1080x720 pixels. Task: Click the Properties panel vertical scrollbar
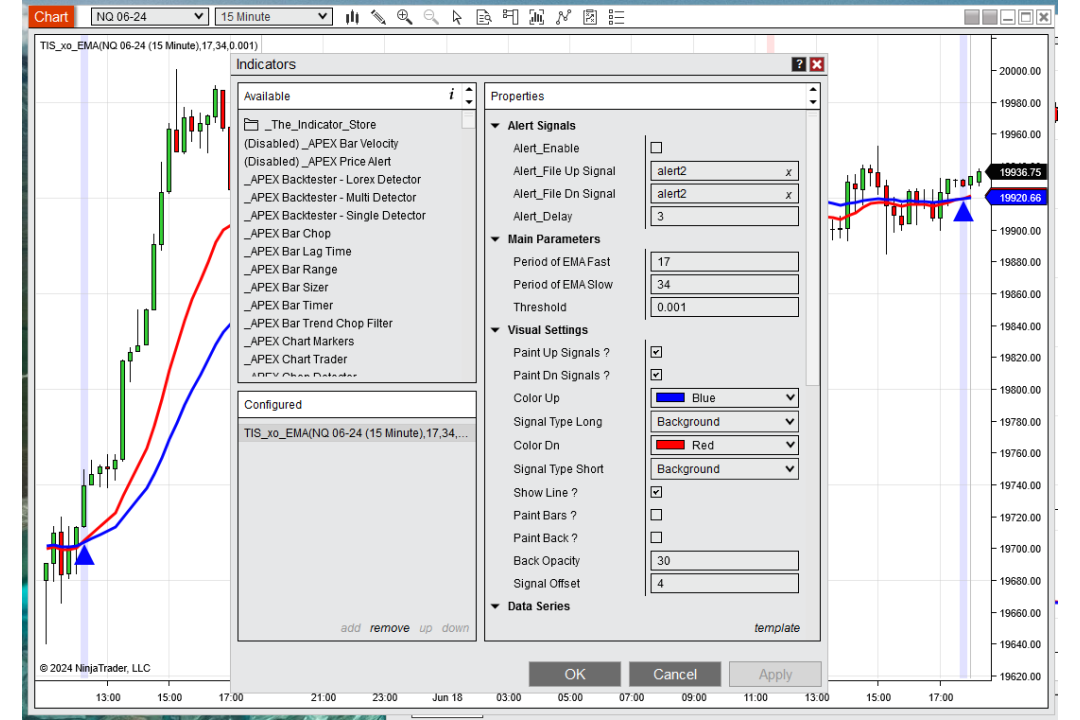[x=813, y=249]
